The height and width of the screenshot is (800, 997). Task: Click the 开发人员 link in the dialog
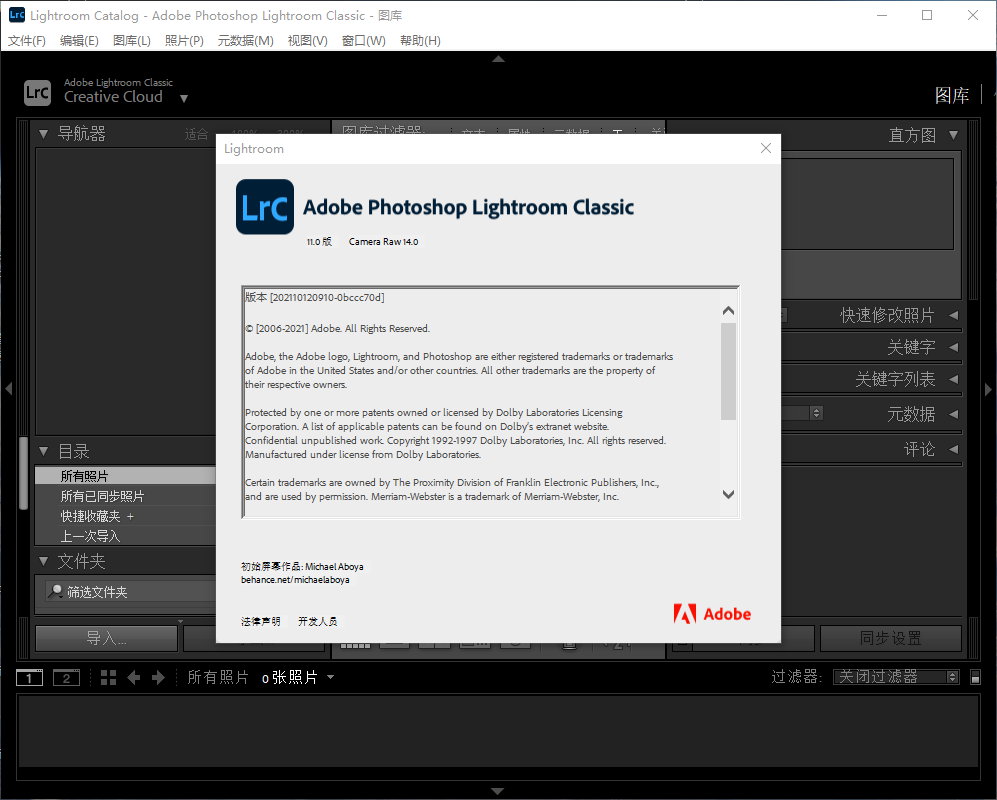pyautogui.click(x=318, y=621)
